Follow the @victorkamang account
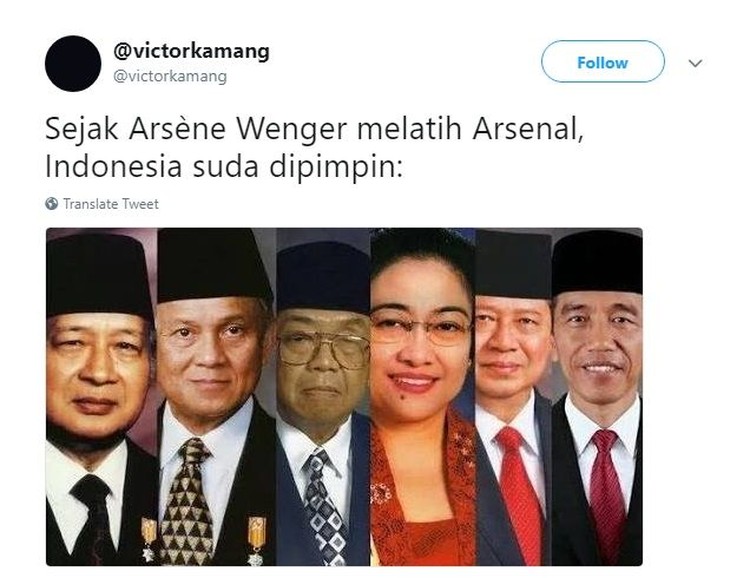The height and width of the screenshot is (578, 750). click(603, 62)
